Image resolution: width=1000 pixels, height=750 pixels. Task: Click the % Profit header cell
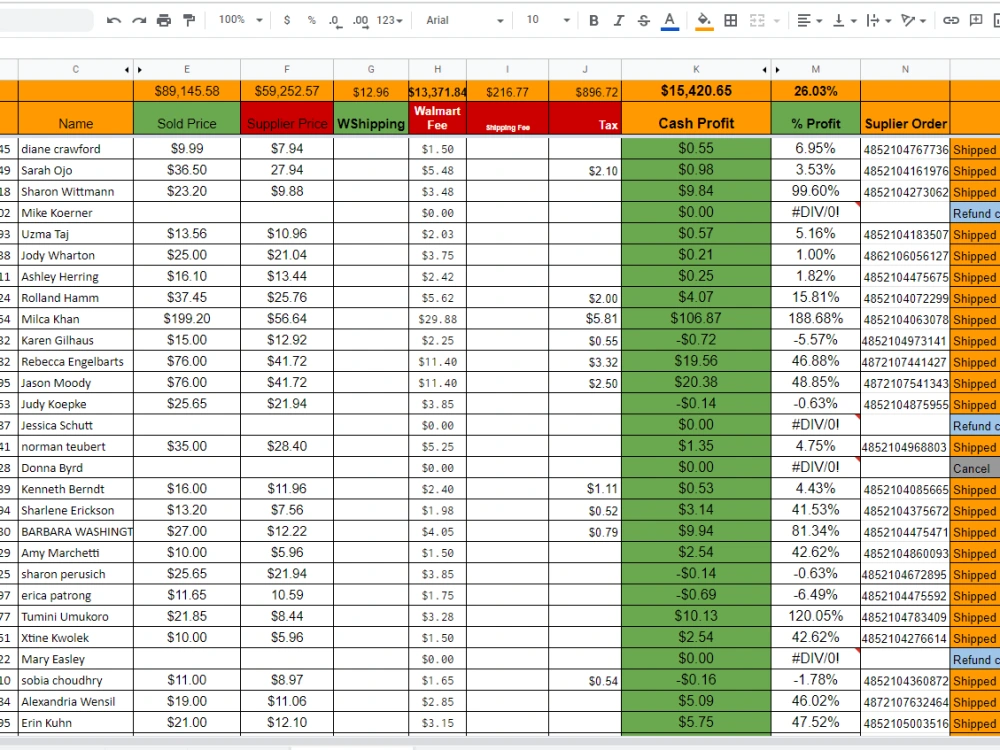tap(816, 119)
